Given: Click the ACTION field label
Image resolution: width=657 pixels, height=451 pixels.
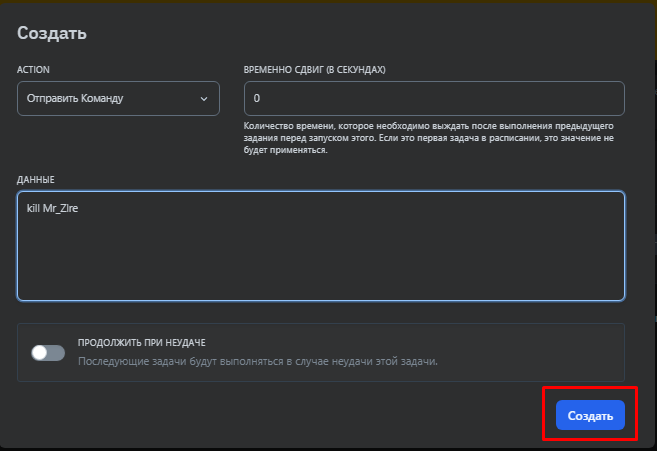Looking at the screenshot, I should [x=33, y=69].
